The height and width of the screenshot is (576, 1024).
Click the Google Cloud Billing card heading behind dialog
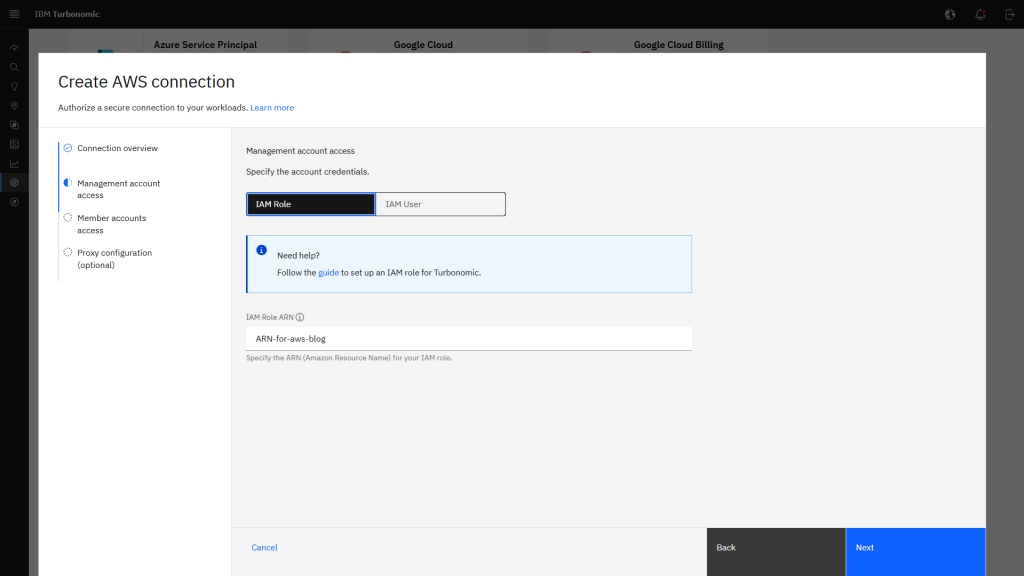click(x=679, y=45)
